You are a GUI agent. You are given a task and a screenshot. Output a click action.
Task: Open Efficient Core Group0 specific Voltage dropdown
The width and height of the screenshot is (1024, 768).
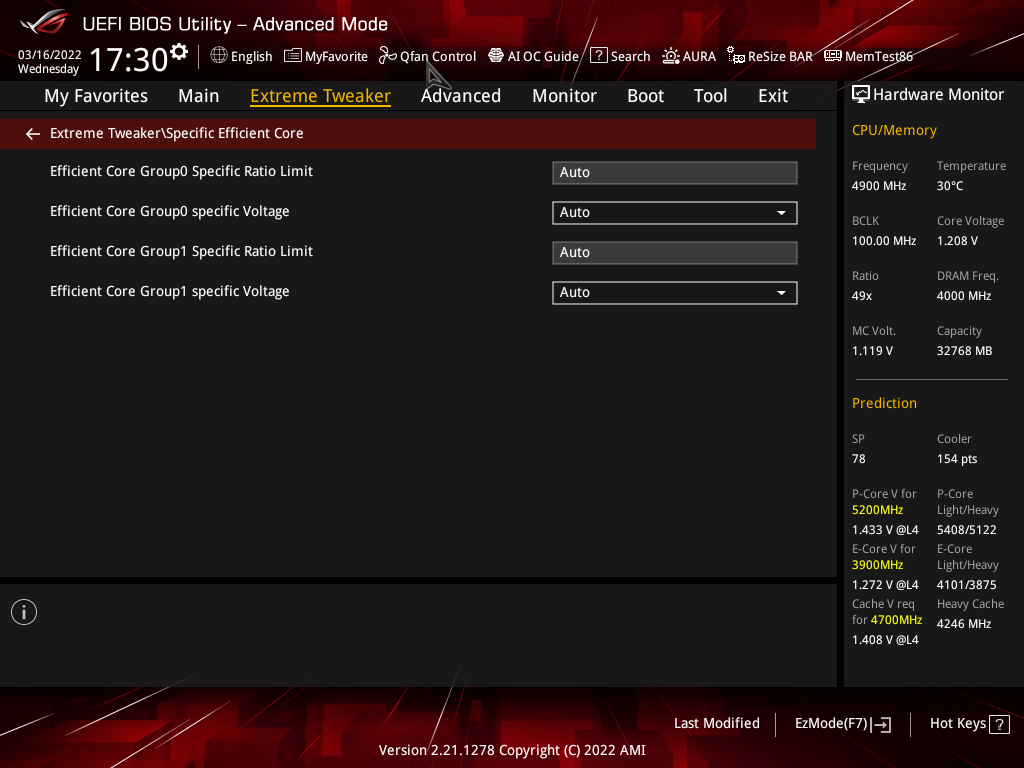pyautogui.click(x=675, y=213)
